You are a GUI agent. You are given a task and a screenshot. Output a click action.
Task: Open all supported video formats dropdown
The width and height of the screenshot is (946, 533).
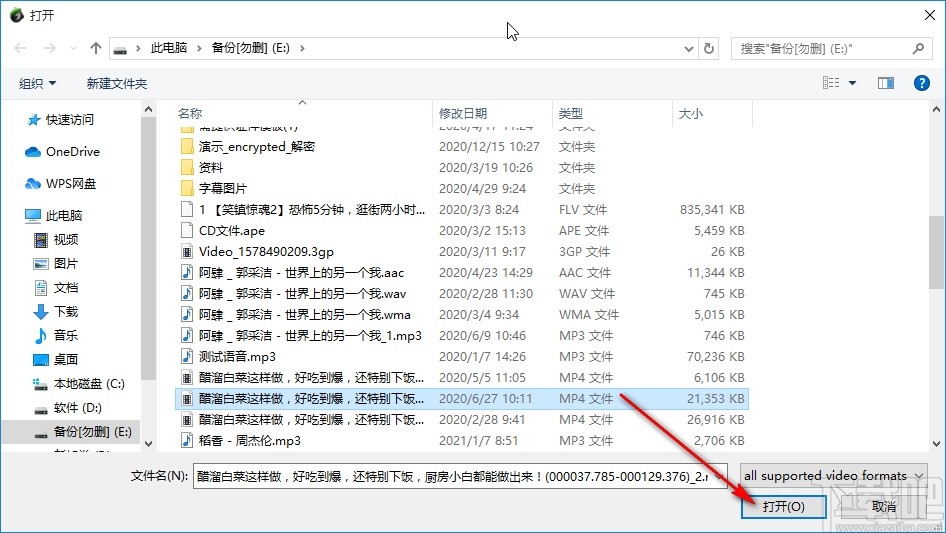[x=833, y=476]
